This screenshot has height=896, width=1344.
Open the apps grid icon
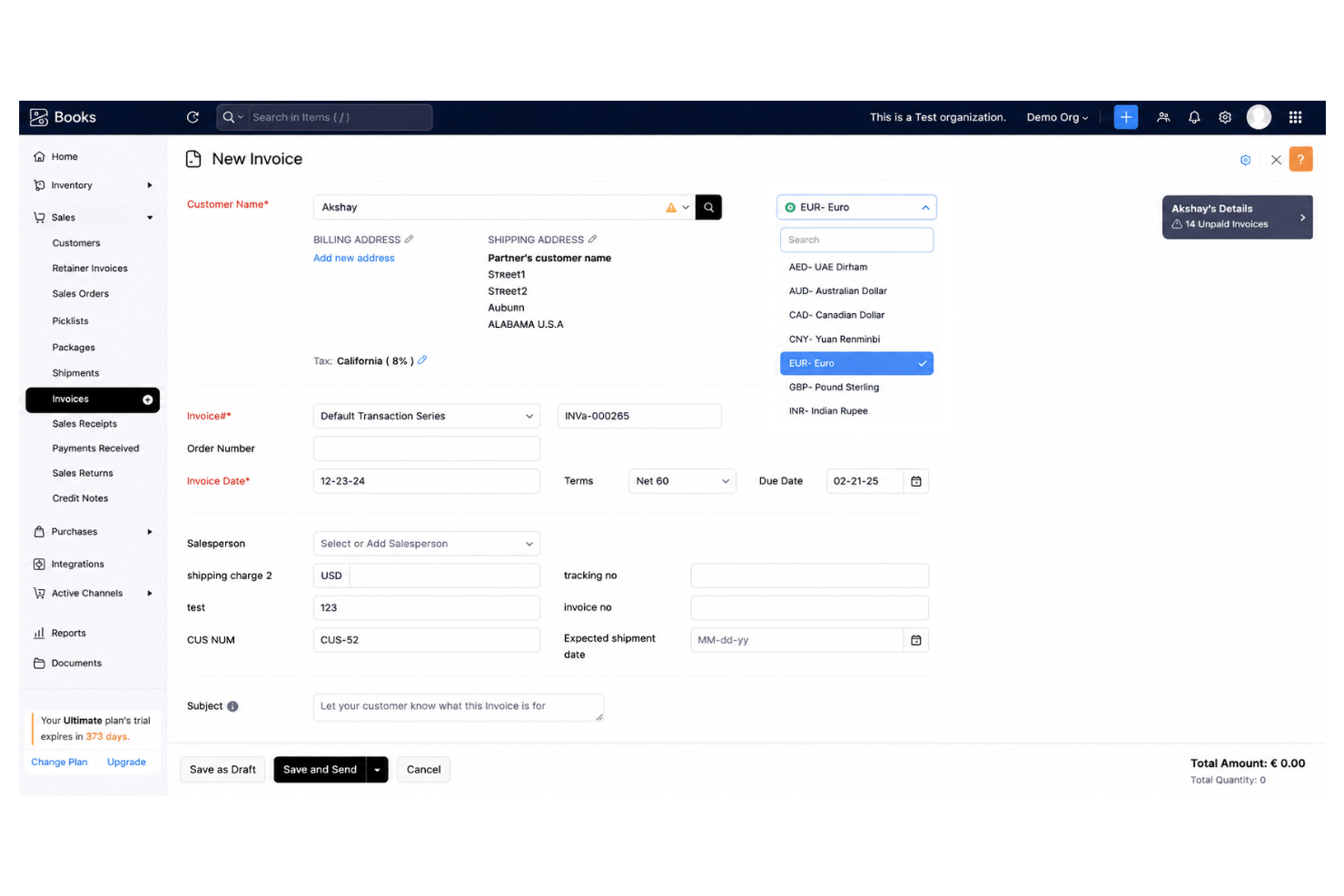tap(1295, 117)
